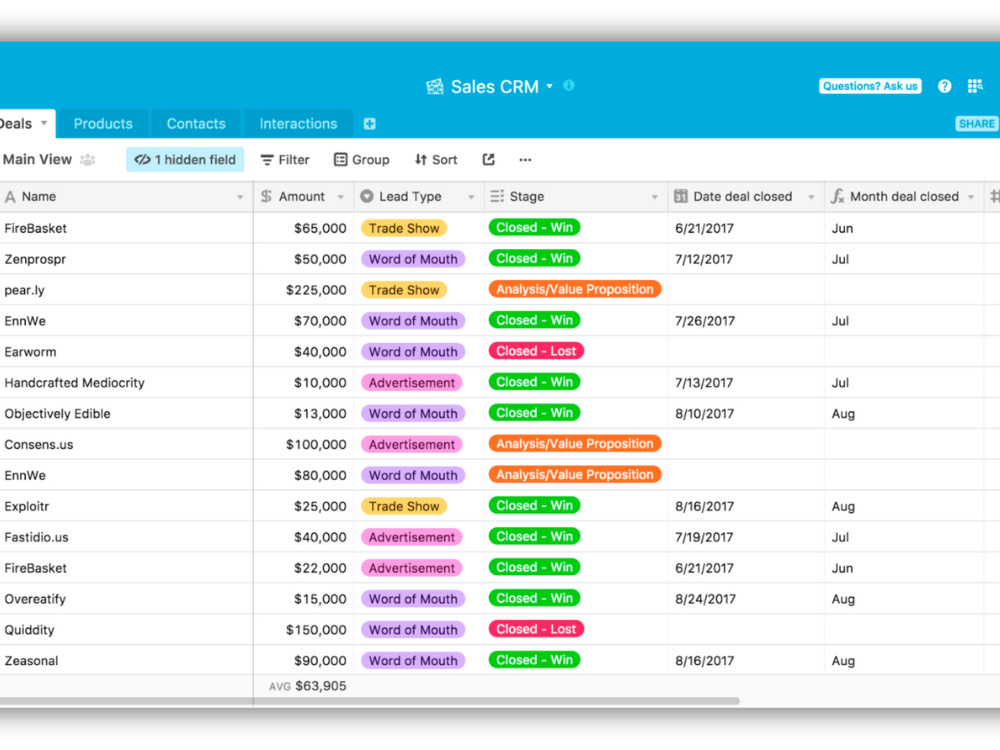Toggle the 1 hidden field button
The image size is (1000, 750).
click(185, 159)
